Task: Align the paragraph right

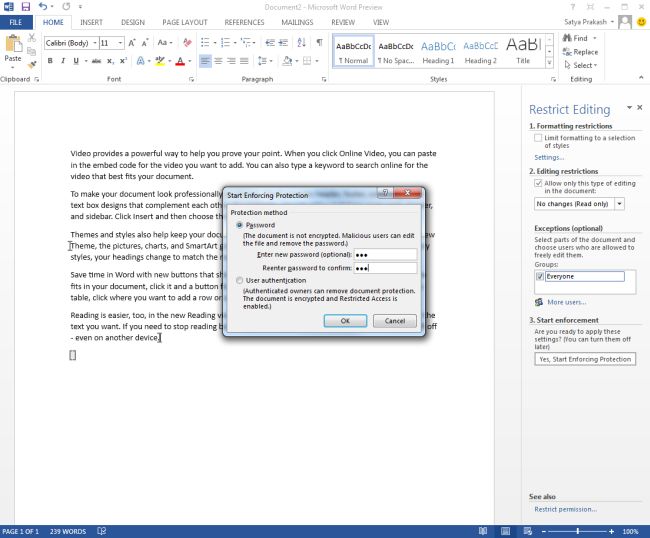Action: coord(231,61)
